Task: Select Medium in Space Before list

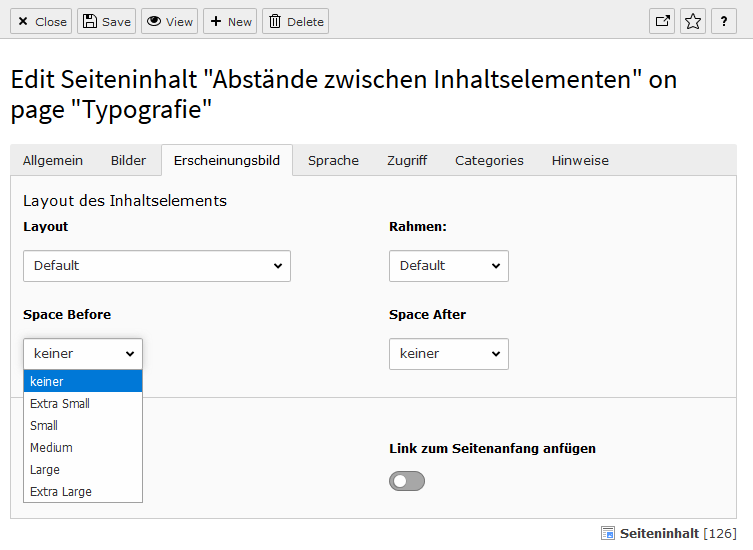Action: click(x=51, y=448)
